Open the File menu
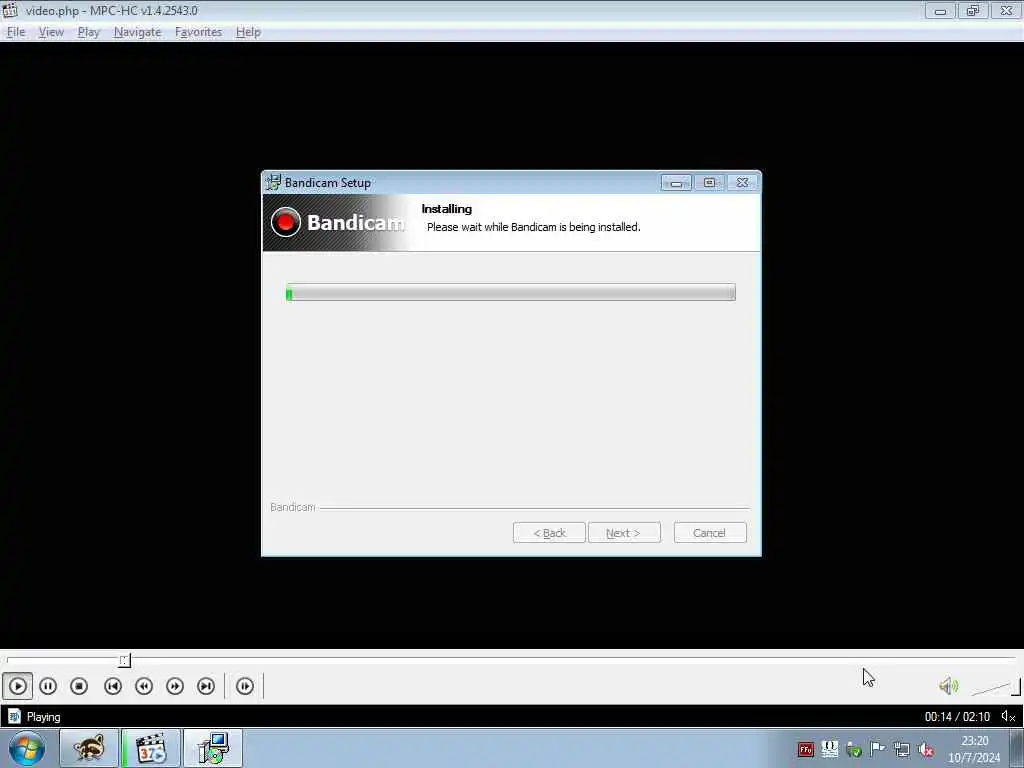The width and height of the screenshot is (1024, 768). 16,32
